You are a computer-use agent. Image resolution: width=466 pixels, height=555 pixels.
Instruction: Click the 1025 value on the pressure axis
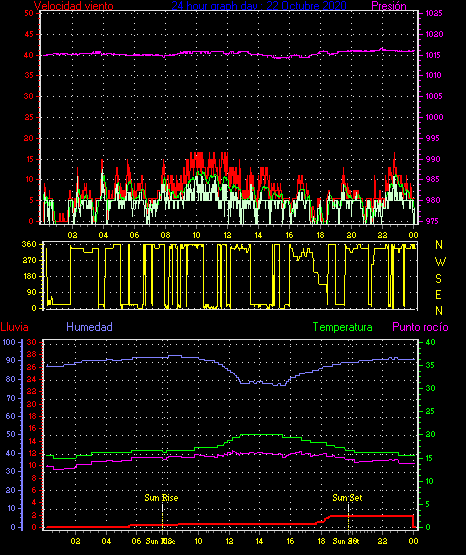pos(434,13)
